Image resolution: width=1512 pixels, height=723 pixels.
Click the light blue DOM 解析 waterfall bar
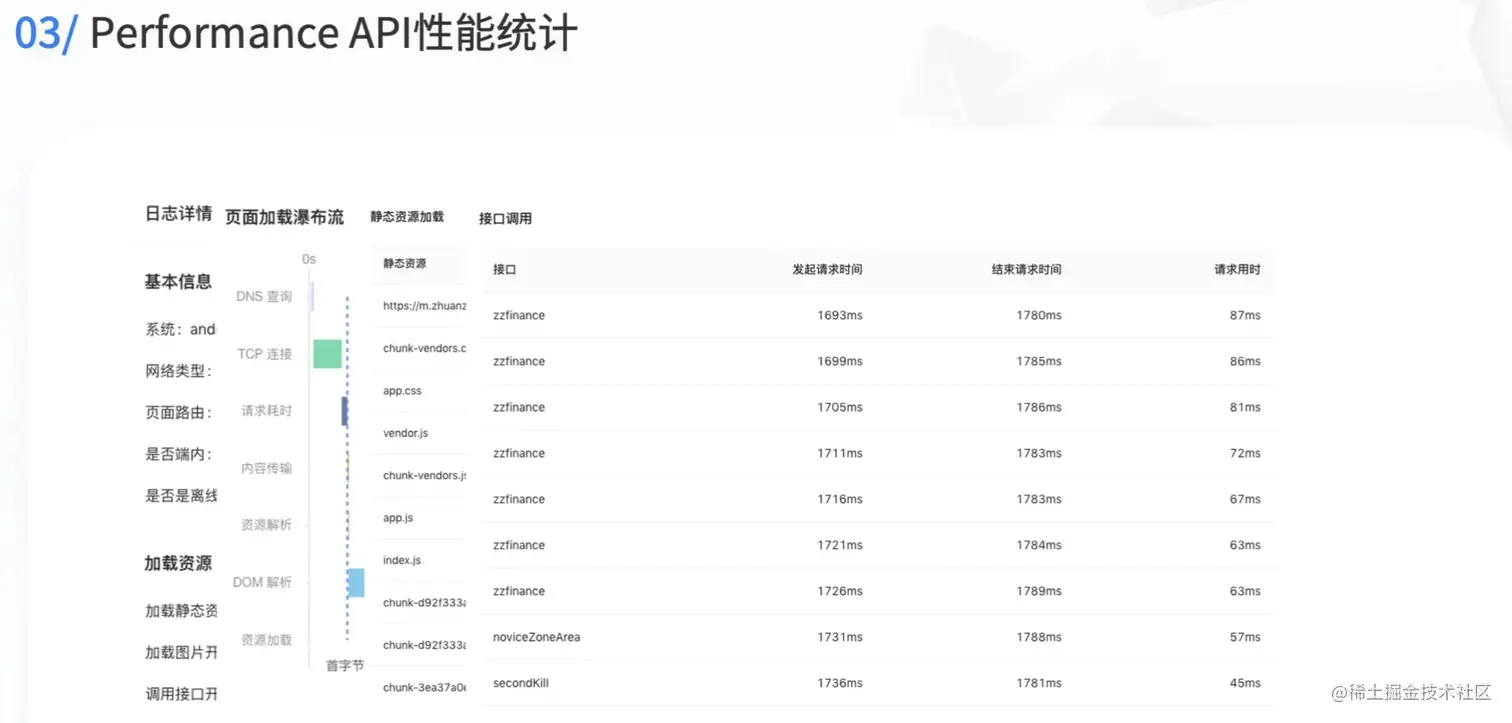pyautogui.click(x=356, y=583)
